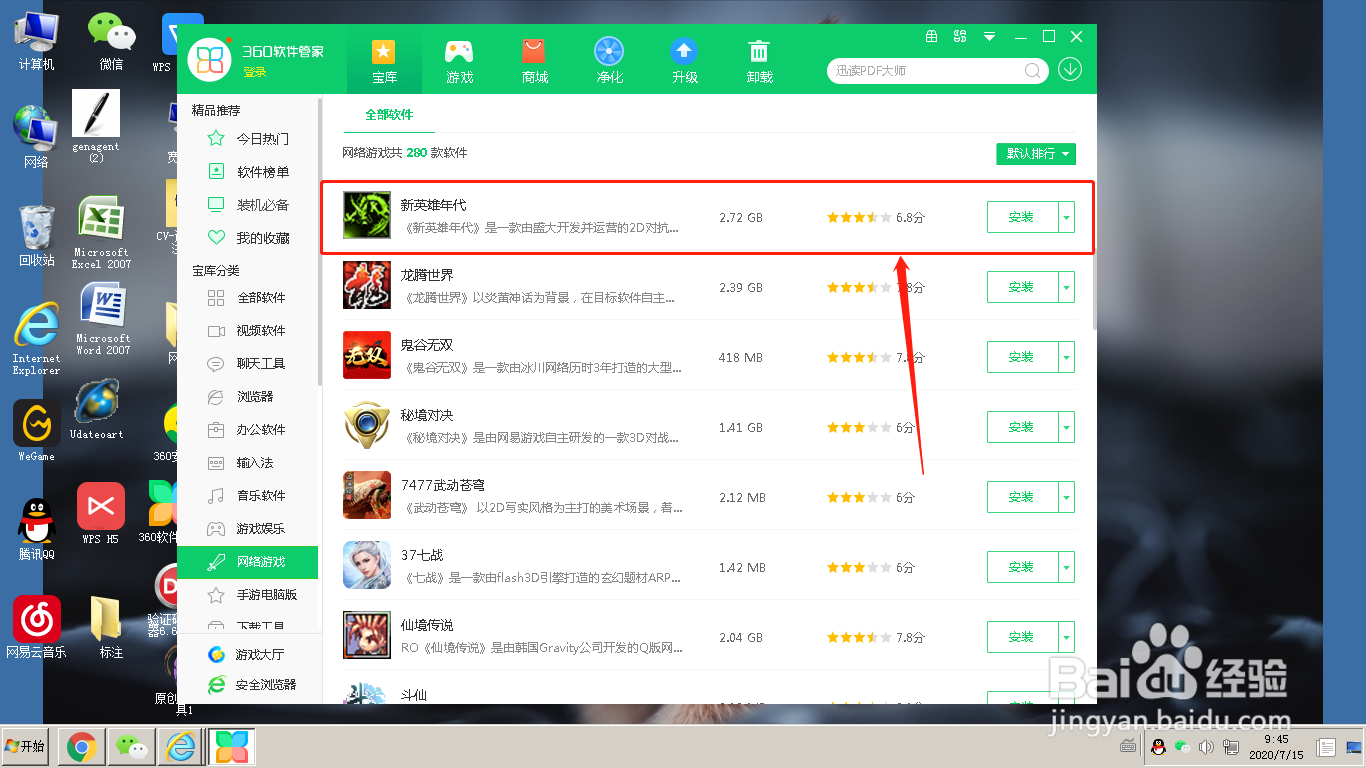
Task: Click the 新英雄年代 game thumbnail
Action: click(x=367, y=215)
